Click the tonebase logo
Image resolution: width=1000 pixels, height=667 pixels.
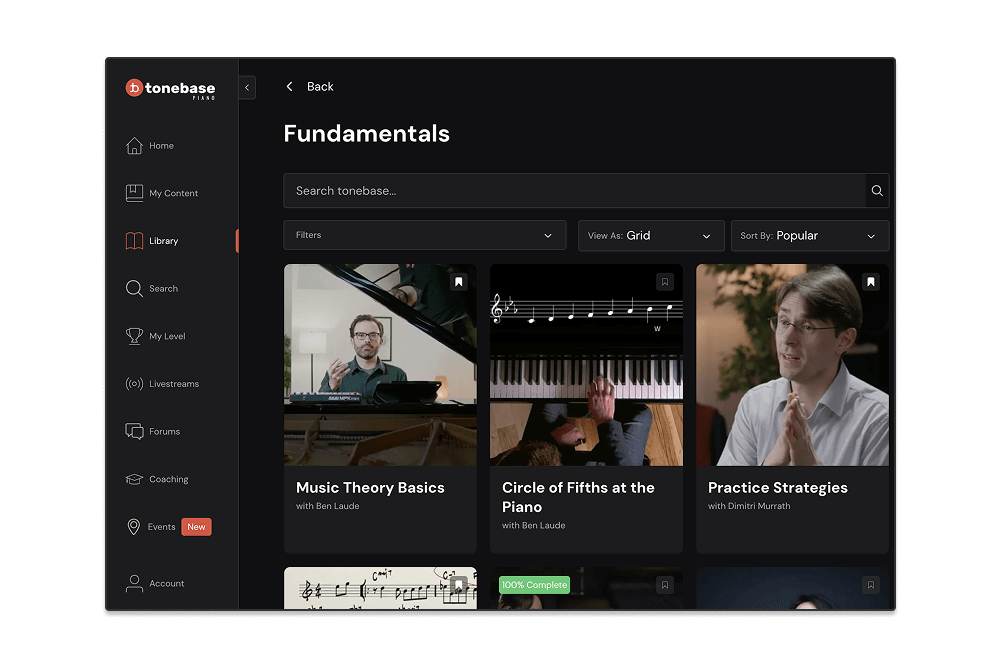click(x=170, y=89)
